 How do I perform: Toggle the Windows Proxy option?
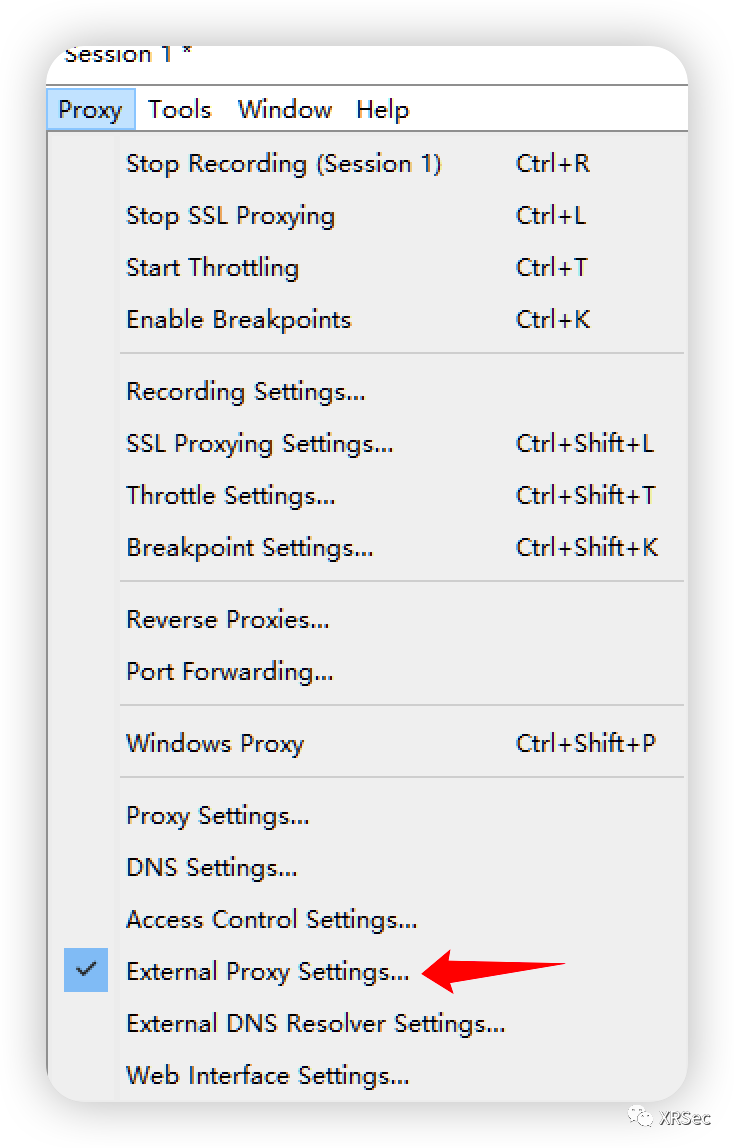[214, 744]
